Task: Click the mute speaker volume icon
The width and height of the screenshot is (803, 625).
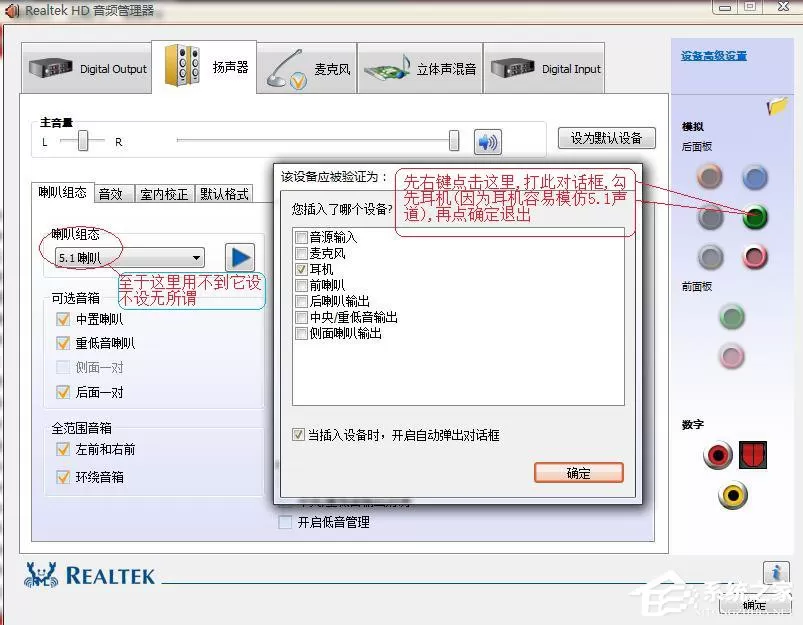Action: click(488, 142)
